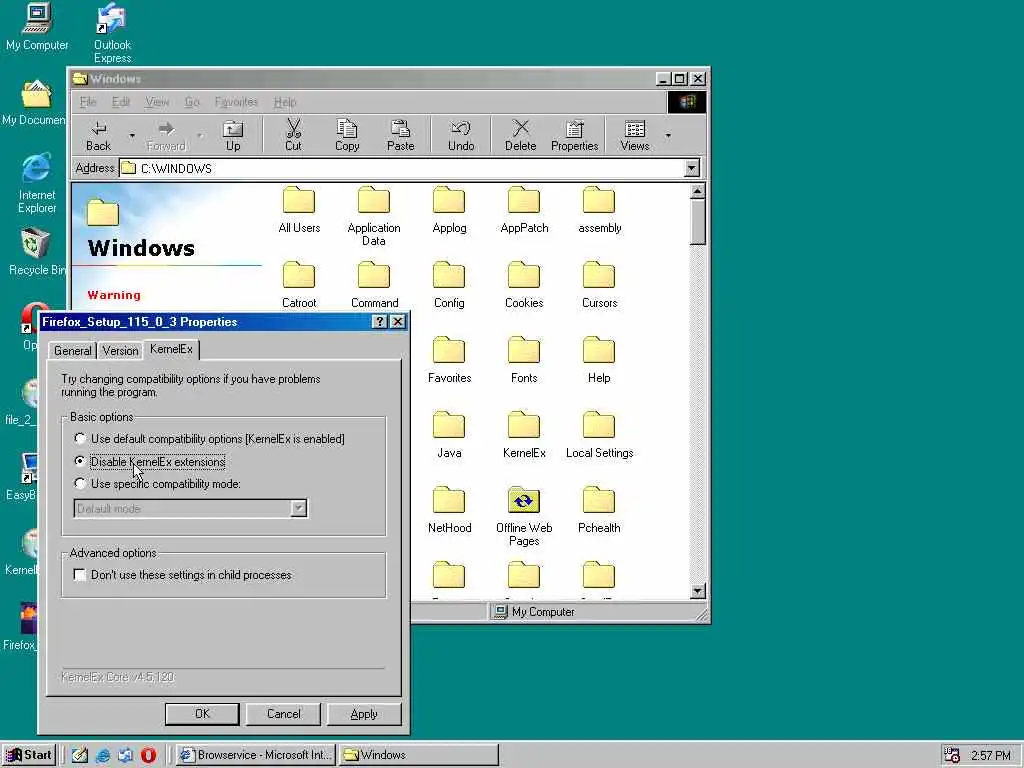Select the Local Settings folder
Viewport: 1024px width, 768px height.
click(x=600, y=436)
